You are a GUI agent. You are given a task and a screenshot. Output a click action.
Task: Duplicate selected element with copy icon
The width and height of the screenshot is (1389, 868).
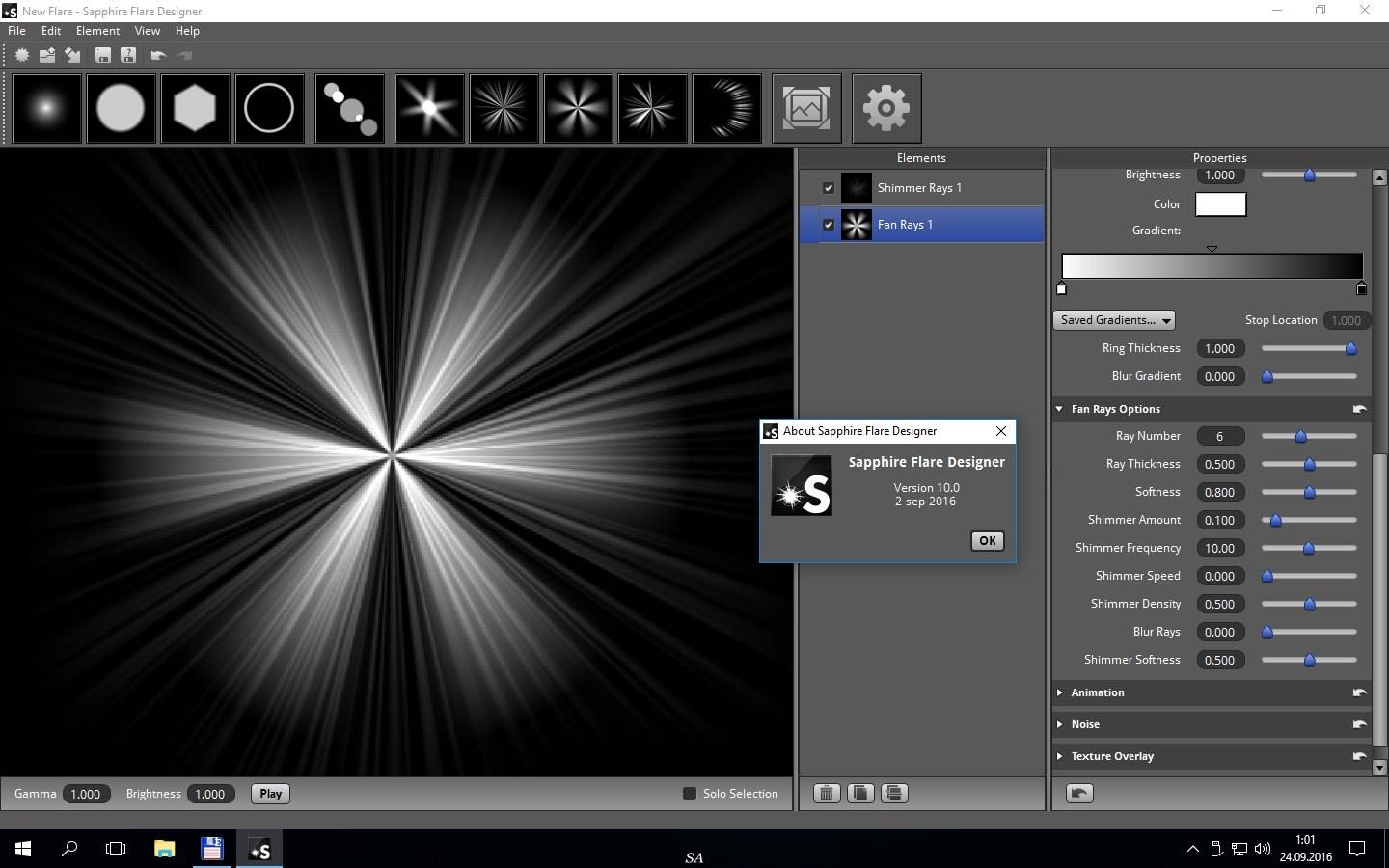(x=860, y=793)
